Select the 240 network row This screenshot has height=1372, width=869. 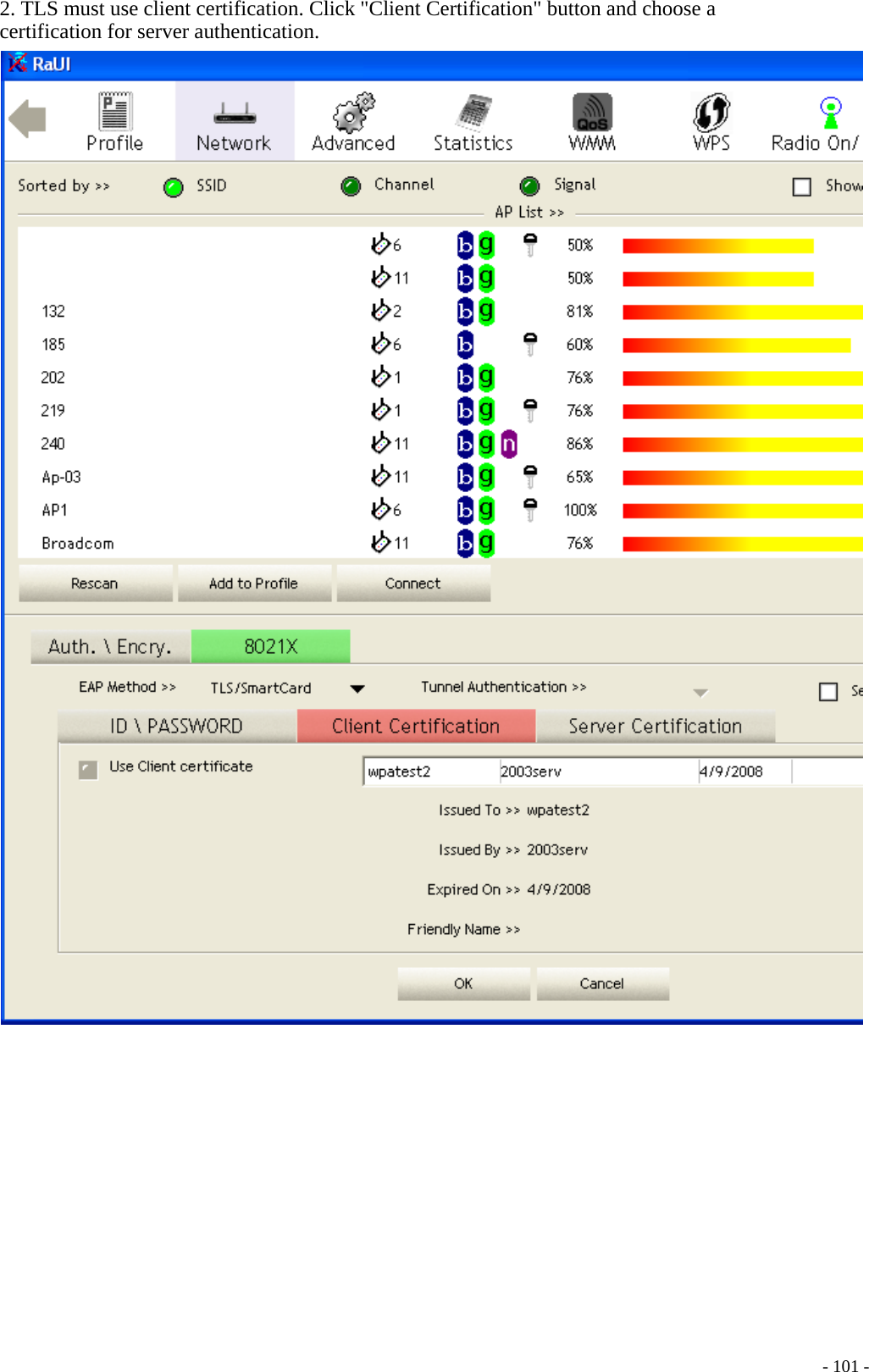click(440, 444)
